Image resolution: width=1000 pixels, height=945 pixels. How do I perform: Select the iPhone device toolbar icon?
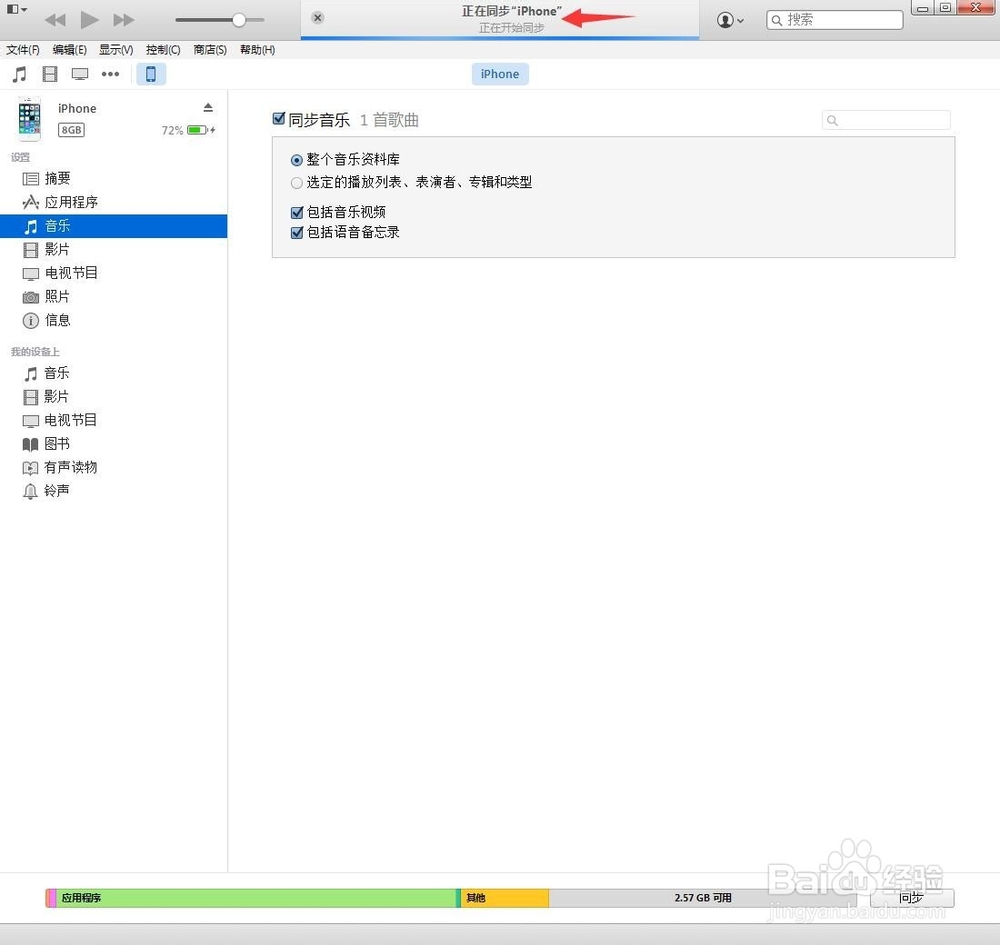tap(151, 74)
